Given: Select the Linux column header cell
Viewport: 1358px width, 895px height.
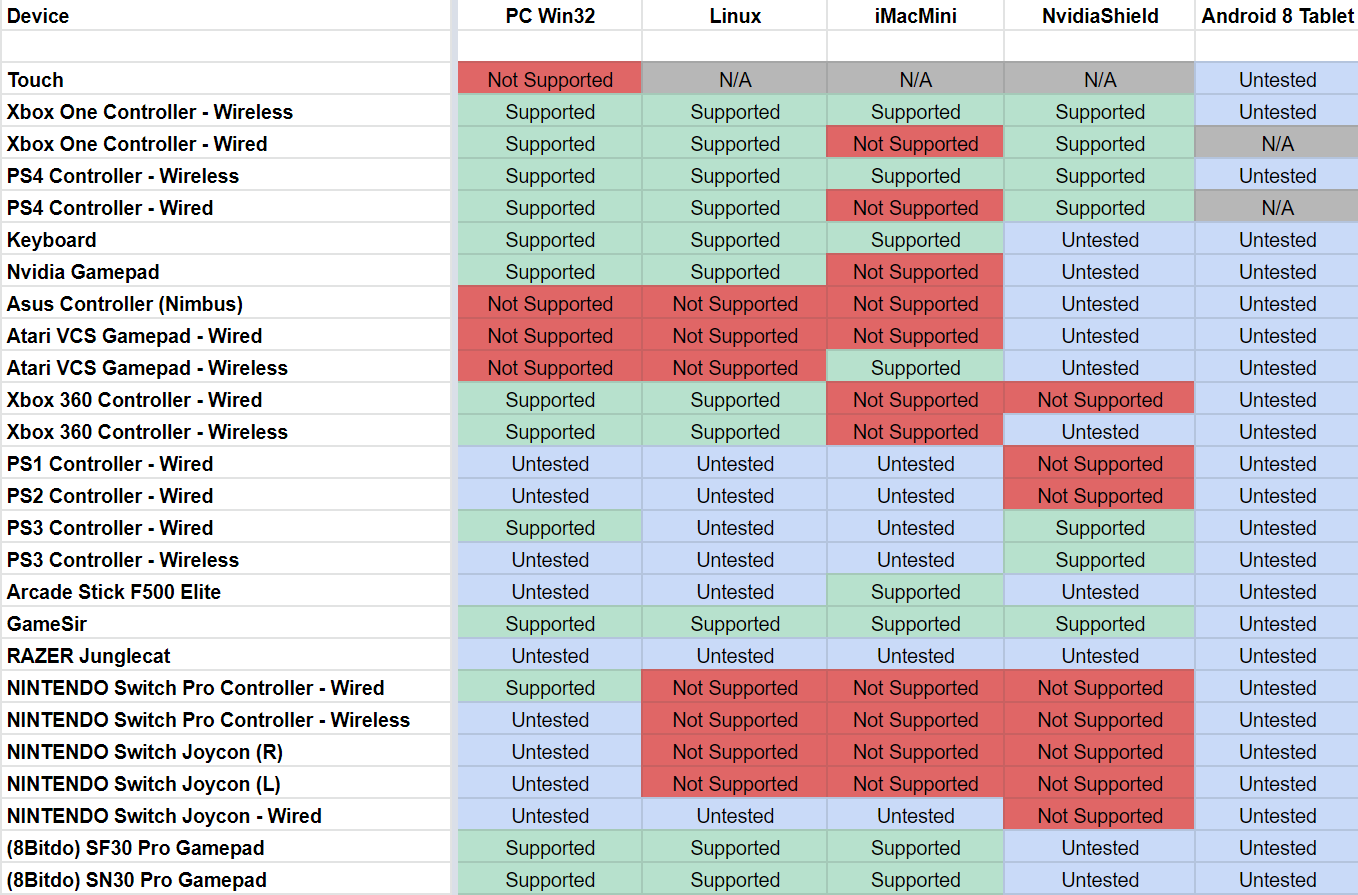Looking at the screenshot, I should [x=735, y=16].
